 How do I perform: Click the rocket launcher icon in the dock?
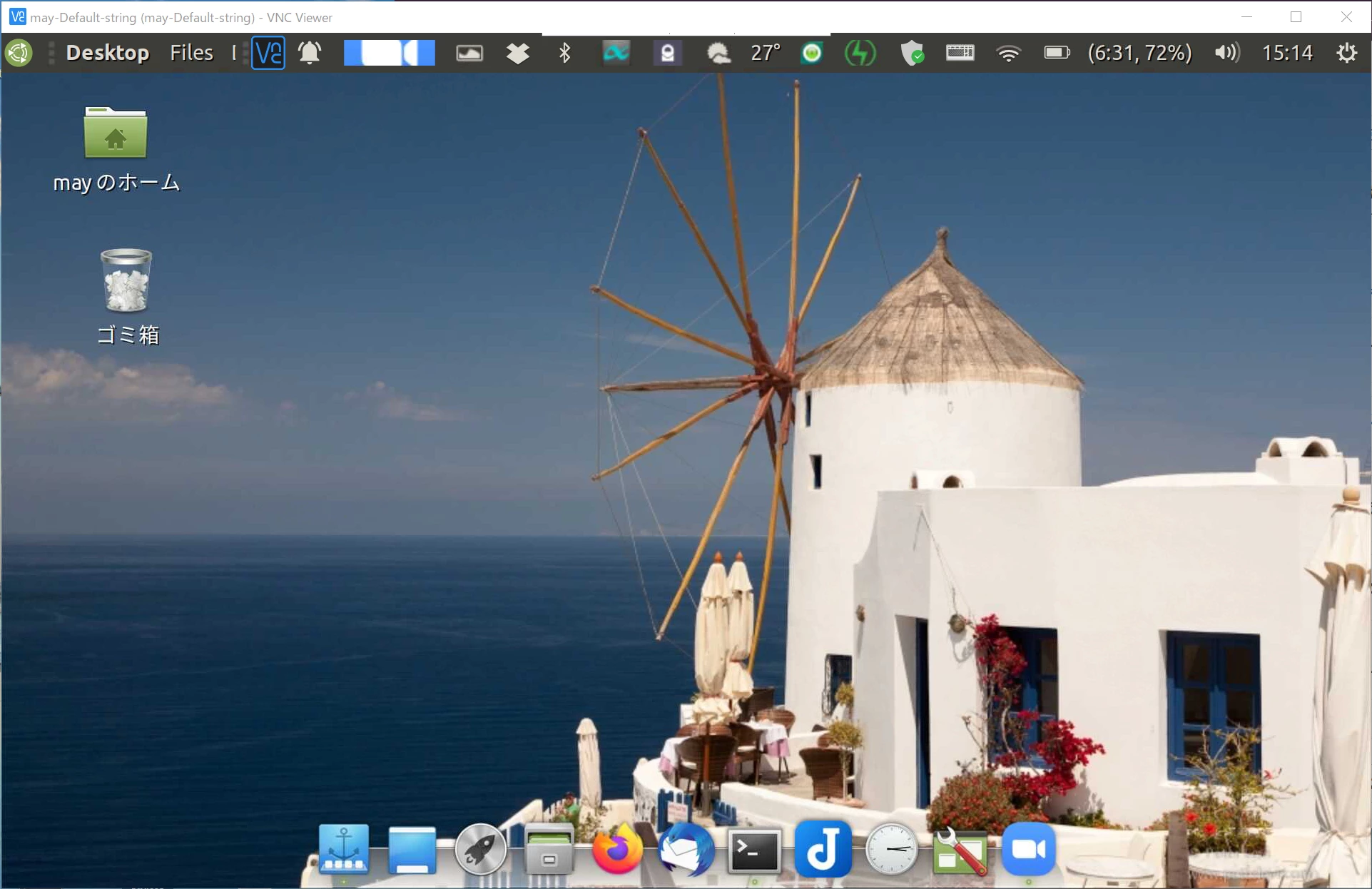[480, 849]
